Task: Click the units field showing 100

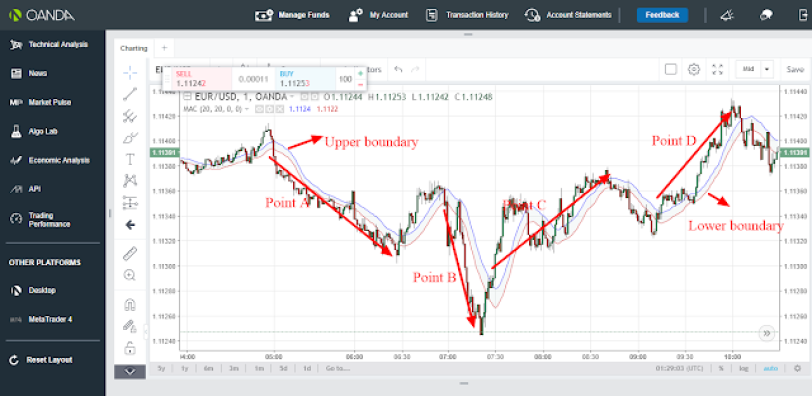Action: pyautogui.click(x=345, y=79)
